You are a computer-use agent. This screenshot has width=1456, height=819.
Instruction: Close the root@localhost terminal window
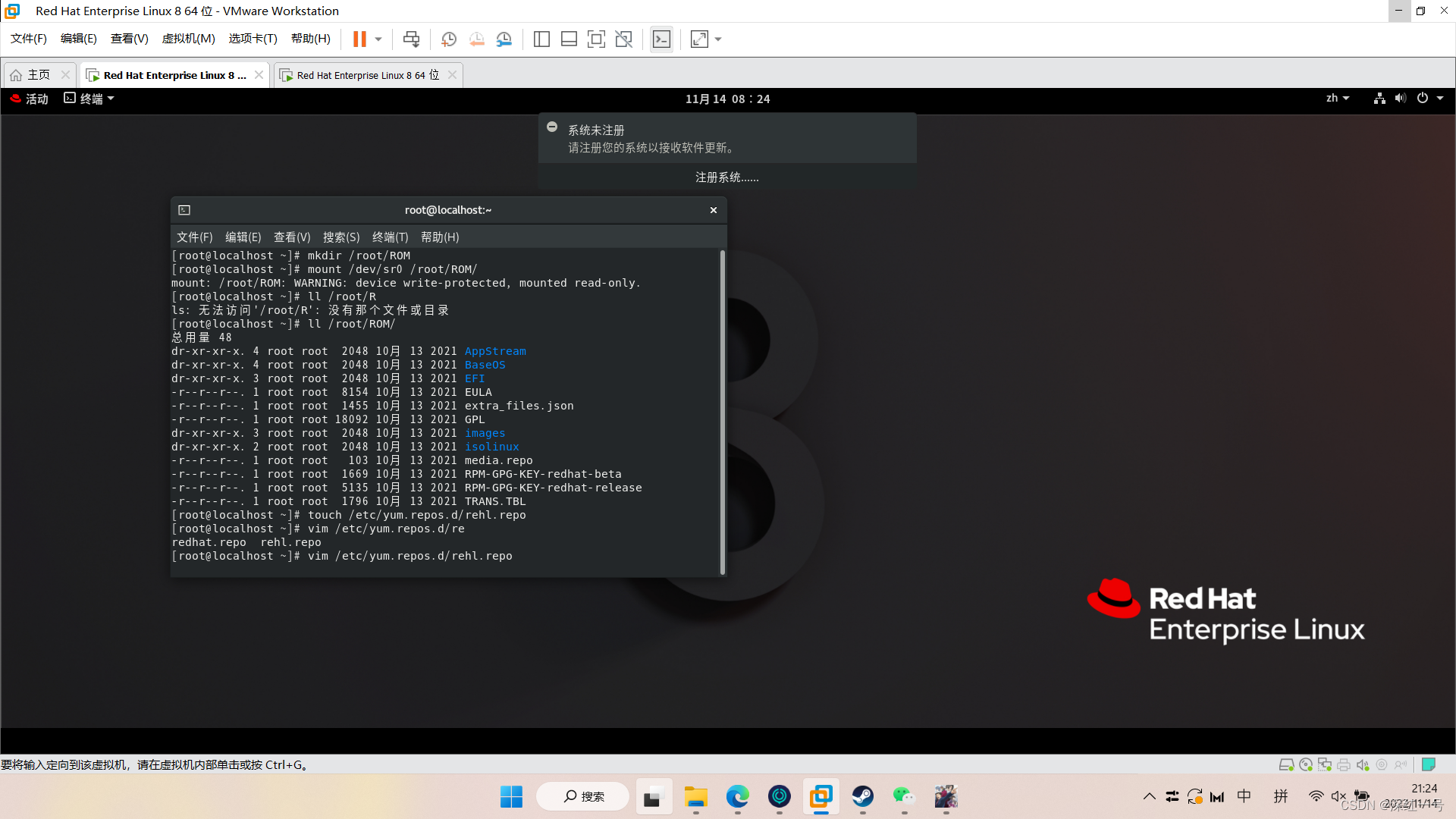click(x=714, y=210)
